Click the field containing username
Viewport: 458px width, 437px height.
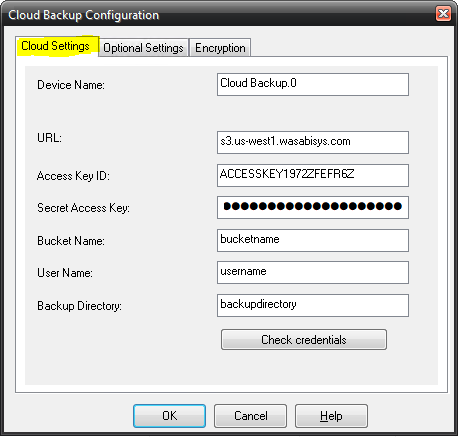click(313, 272)
